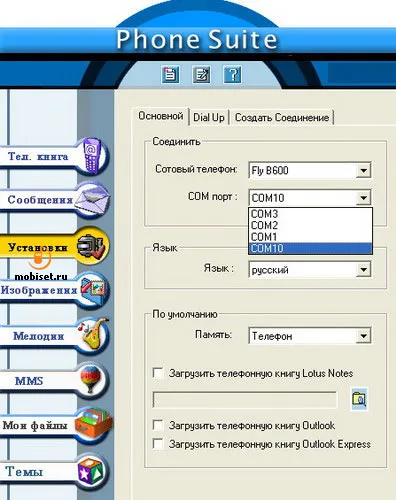Image resolution: width=396 pixels, height=500 pixels.
Task: Expand the Сотовый телефон dropdown arrow
Action: coord(363,170)
